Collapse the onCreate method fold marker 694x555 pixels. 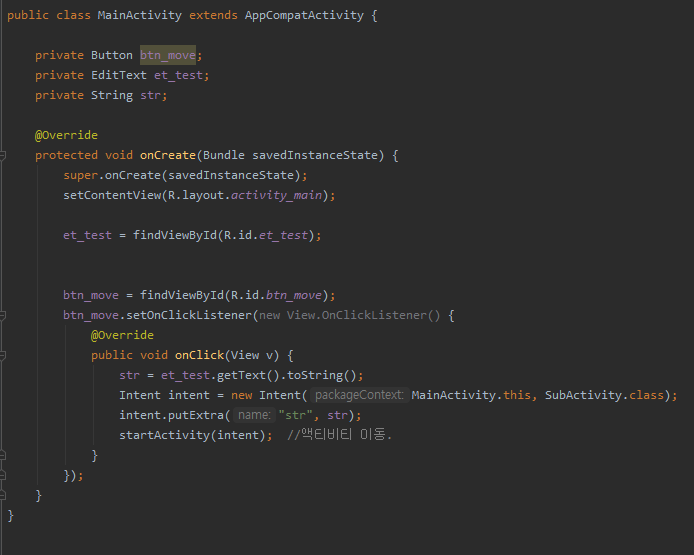coord(2,155)
